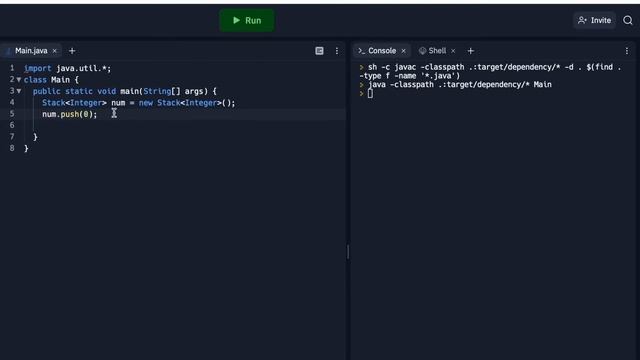Click the Stack<Integer> declaration line
The image size is (640, 360).
coord(139,103)
